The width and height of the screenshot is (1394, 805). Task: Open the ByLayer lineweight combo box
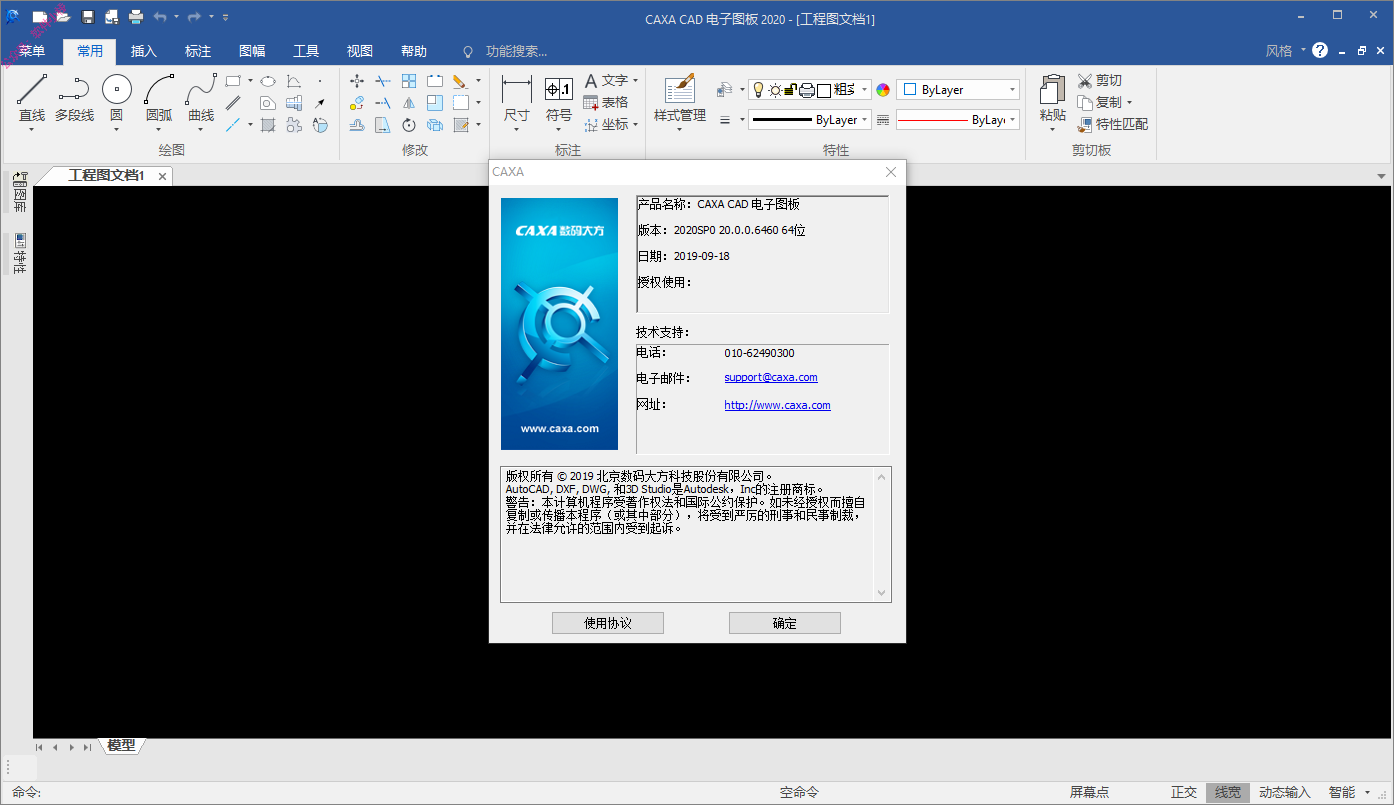click(810, 120)
